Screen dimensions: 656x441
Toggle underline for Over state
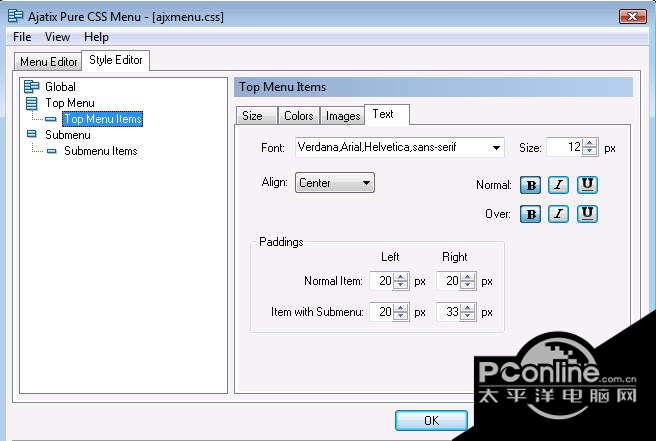pyautogui.click(x=587, y=214)
